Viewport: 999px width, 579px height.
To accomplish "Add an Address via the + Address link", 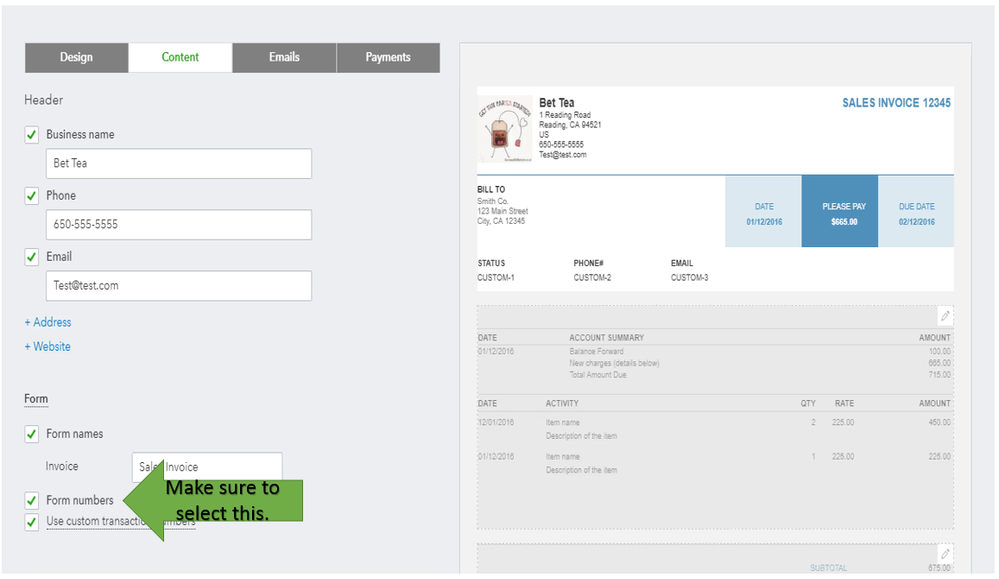I will point(48,322).
